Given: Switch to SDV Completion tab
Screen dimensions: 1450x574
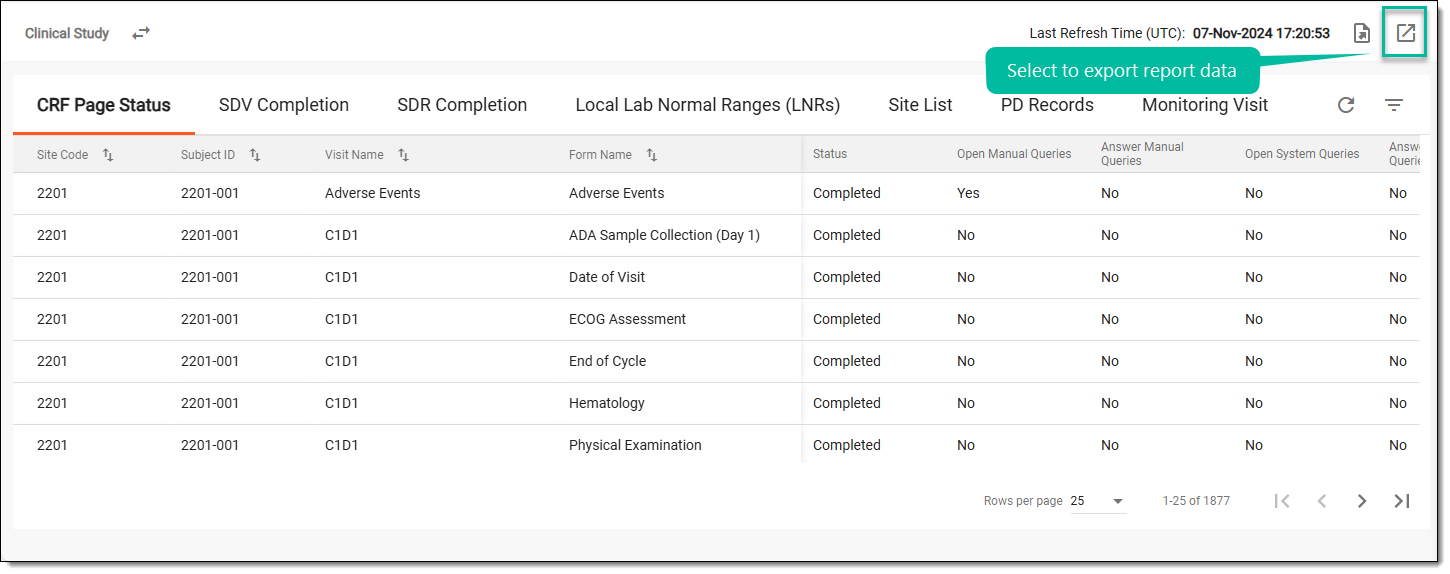Looking at the screenshot, I should (x=284, y=105).
